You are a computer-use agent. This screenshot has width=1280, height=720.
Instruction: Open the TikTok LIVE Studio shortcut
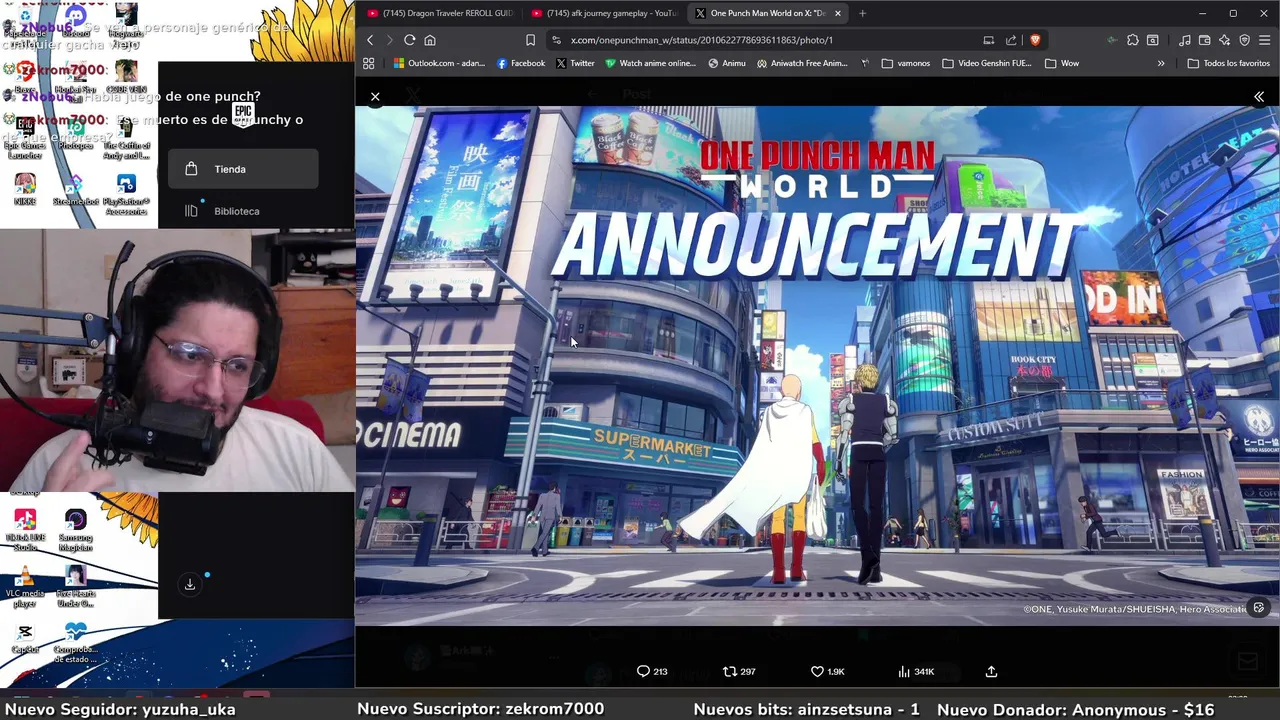(x=25, y=531)
